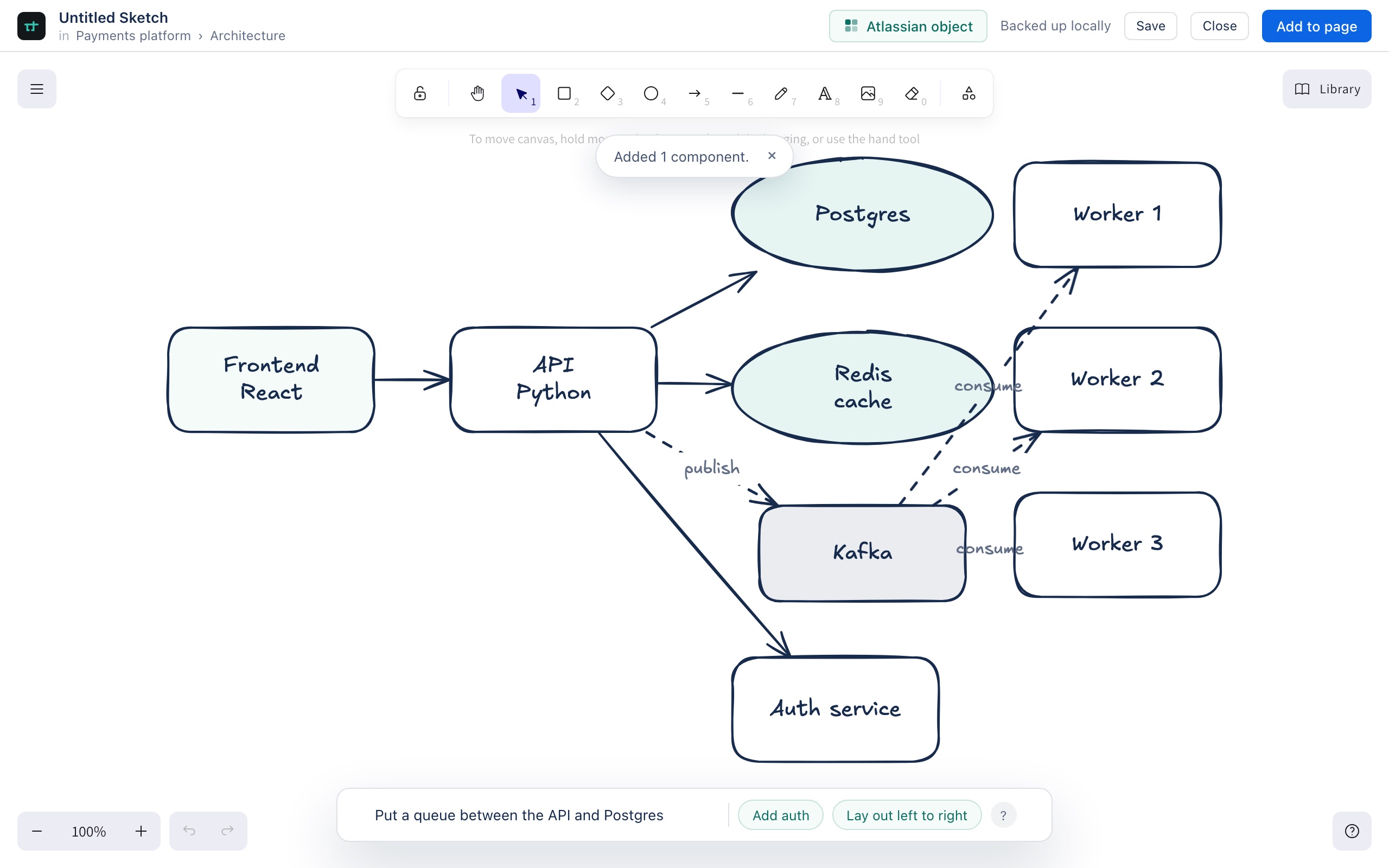The height and width of the screenshot is (868, 1389).
Task: Select the Worker 3 box
Action: 1118,544
